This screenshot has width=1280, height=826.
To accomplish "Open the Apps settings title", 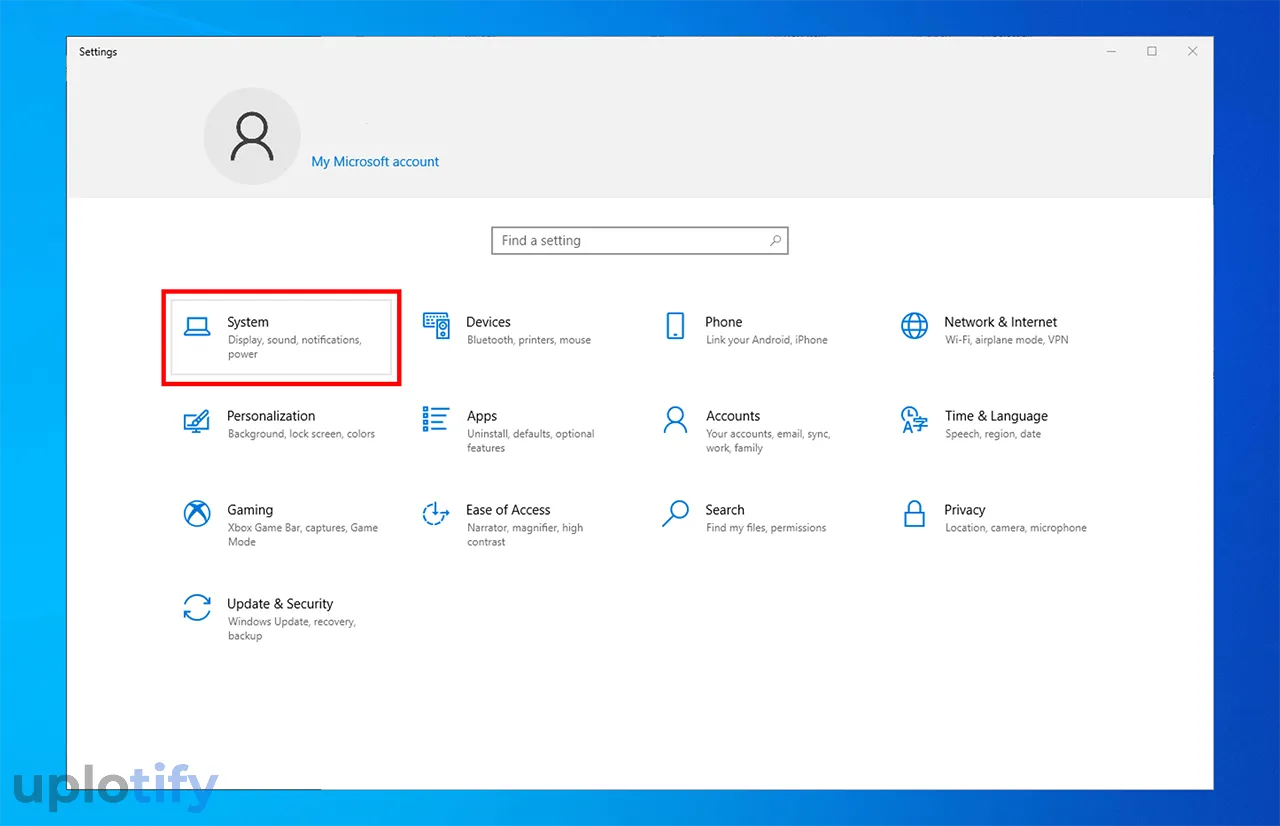I will [x=482, y=416].
